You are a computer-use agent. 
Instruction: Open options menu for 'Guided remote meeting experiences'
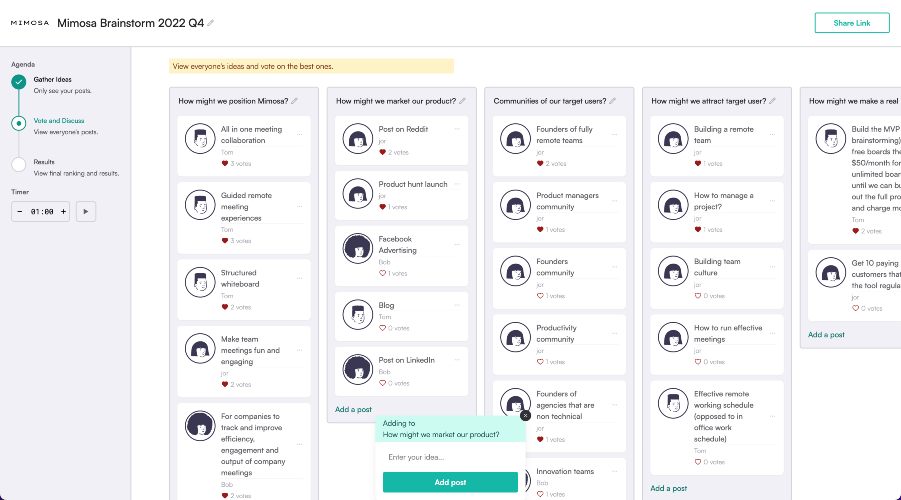pos(299,206)
